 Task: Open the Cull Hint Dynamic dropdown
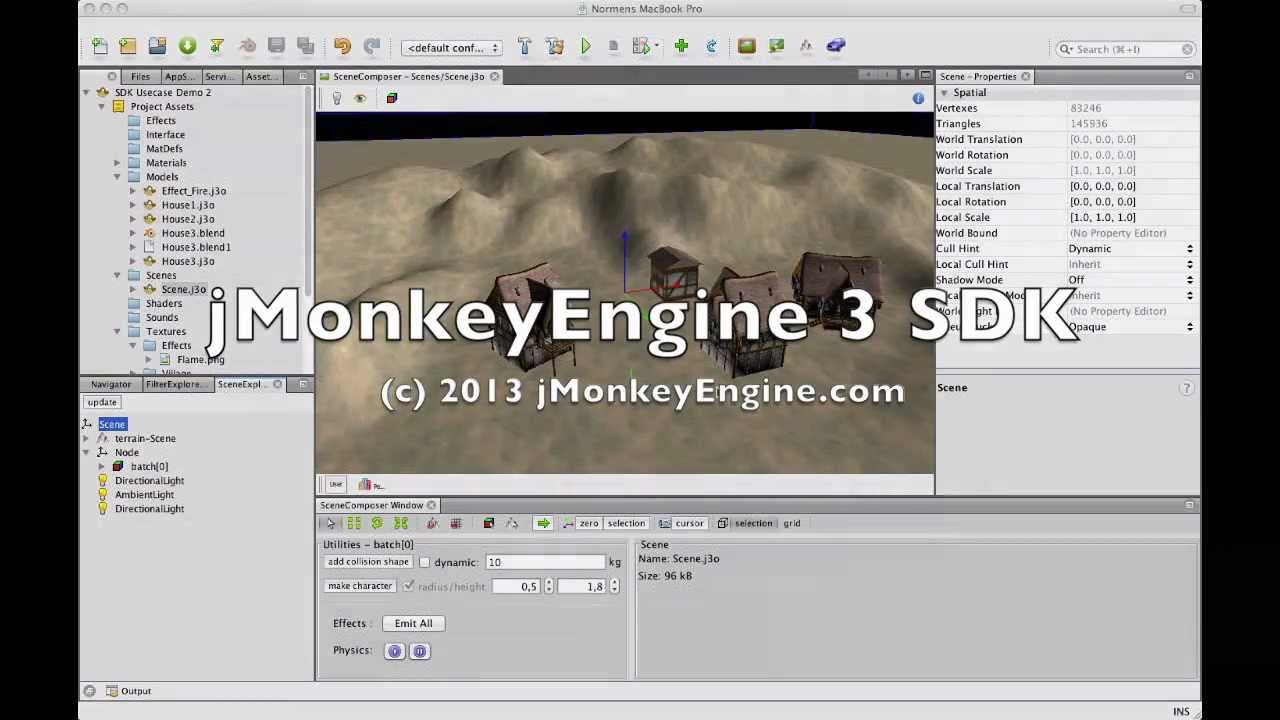tap(1131, 249)
